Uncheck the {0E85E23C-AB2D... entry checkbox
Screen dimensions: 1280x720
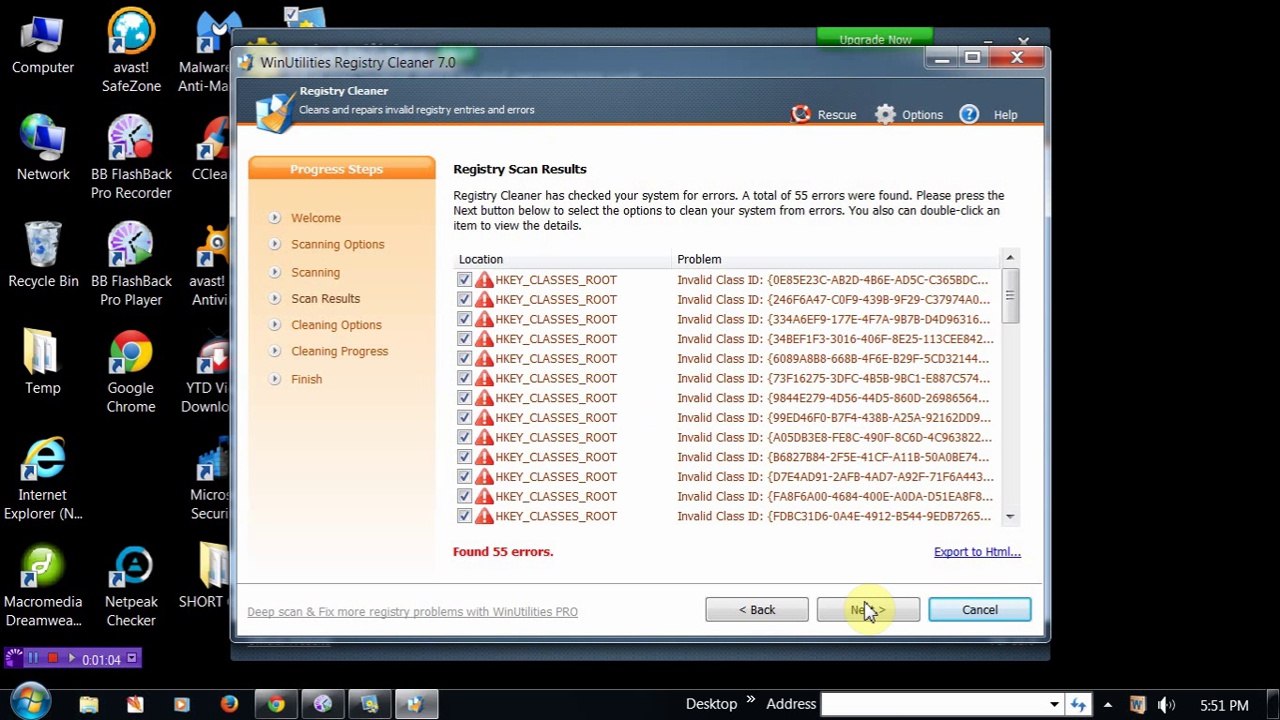[464, 280]
